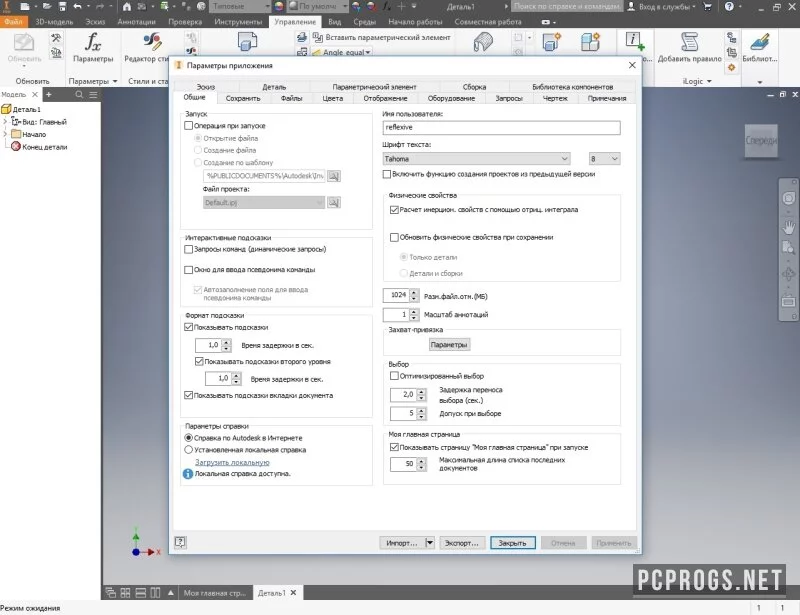Click the Импорт... button

[402, 543]
